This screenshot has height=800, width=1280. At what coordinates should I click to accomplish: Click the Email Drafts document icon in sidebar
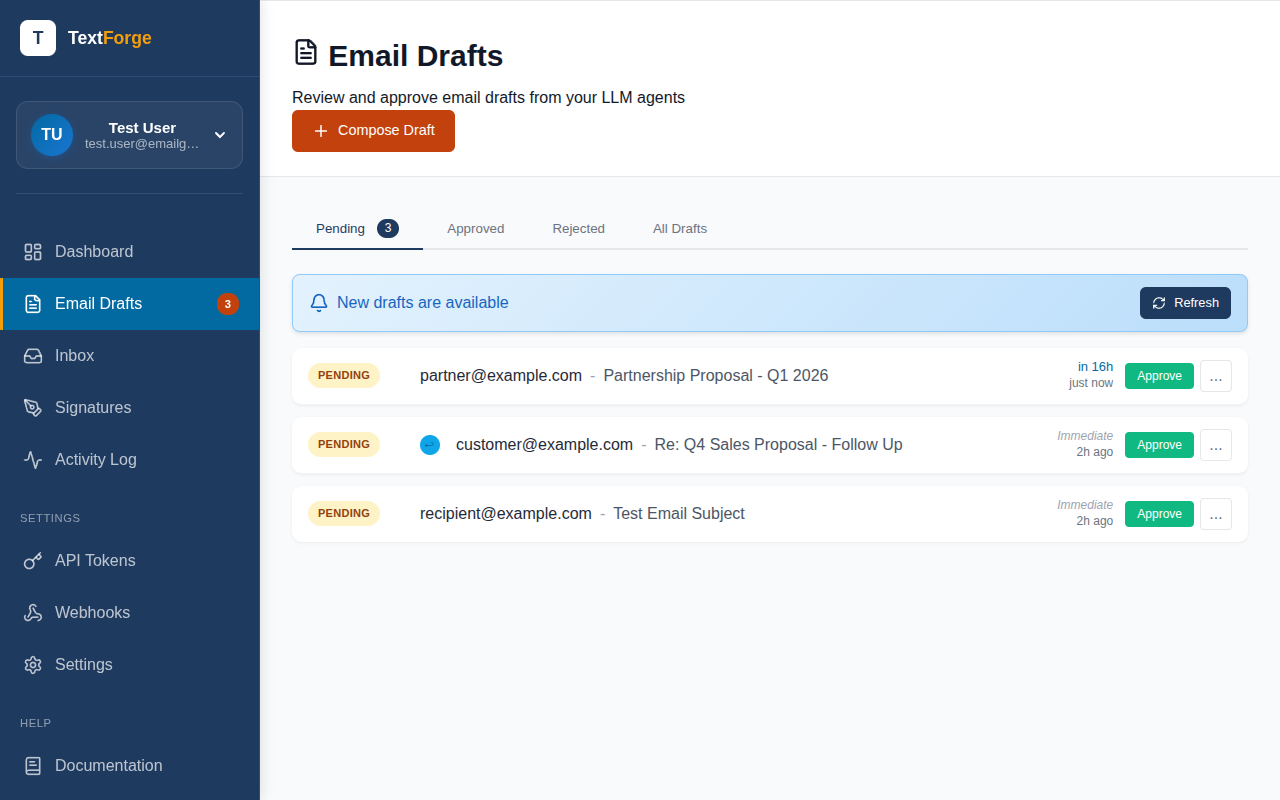click(33, 304)
